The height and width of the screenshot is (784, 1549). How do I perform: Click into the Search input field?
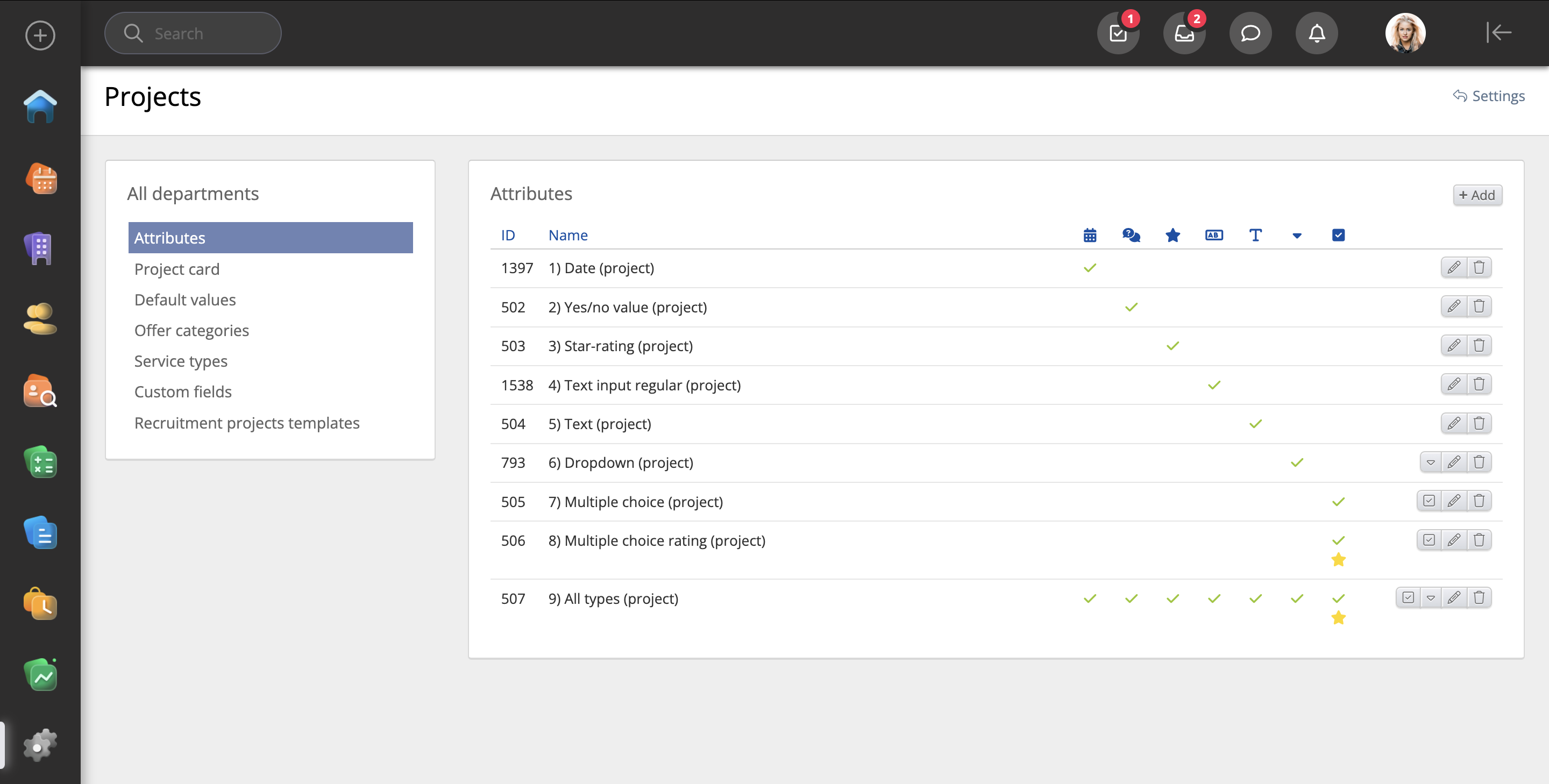(204, 33)
